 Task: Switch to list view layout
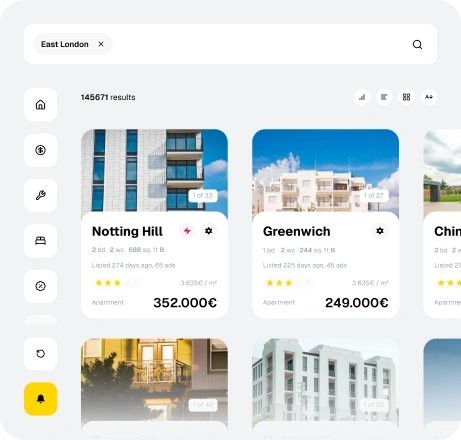(x=384, y=97)
